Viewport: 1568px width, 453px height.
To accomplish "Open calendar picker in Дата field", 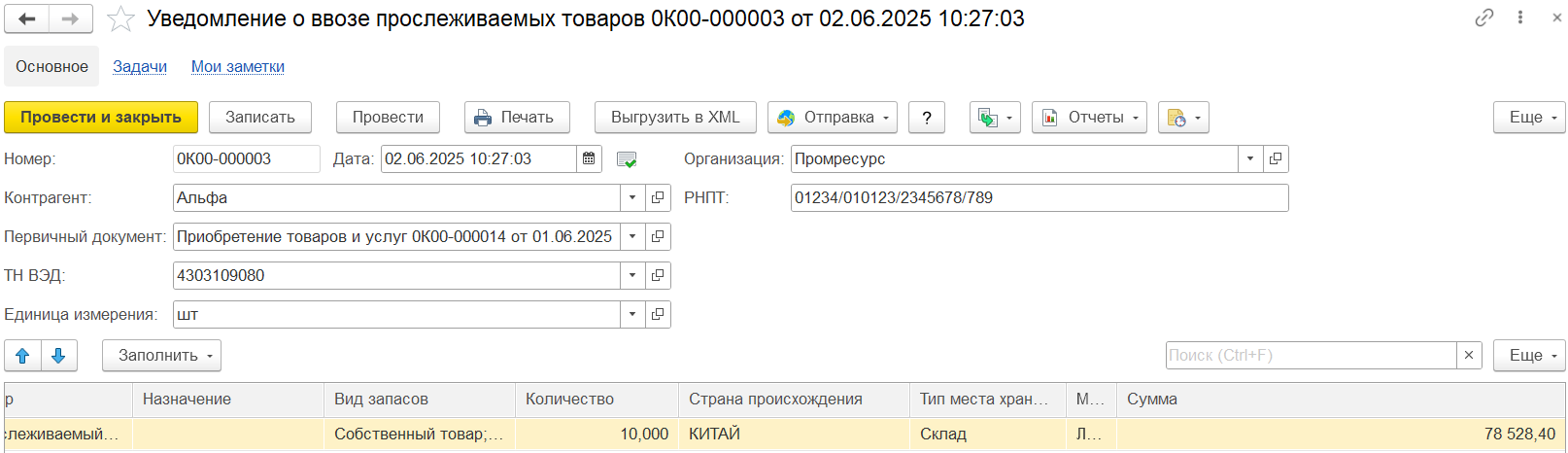I will pyautogui.click(x=589, y=158).
